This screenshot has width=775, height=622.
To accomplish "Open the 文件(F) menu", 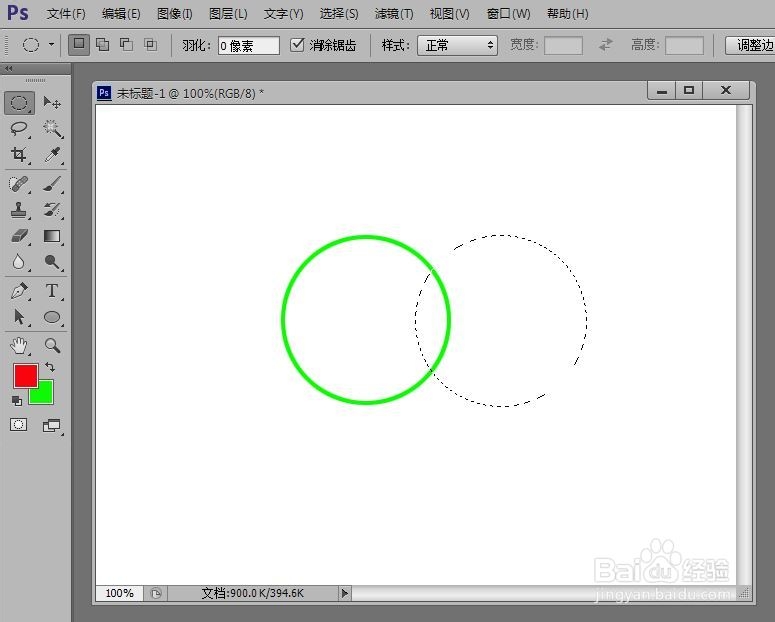I will 66,14.
